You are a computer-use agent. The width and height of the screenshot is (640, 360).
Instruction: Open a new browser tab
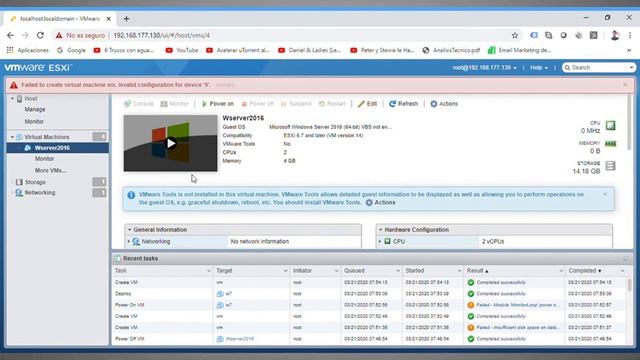pyautogui.click(x=127, y=19)
